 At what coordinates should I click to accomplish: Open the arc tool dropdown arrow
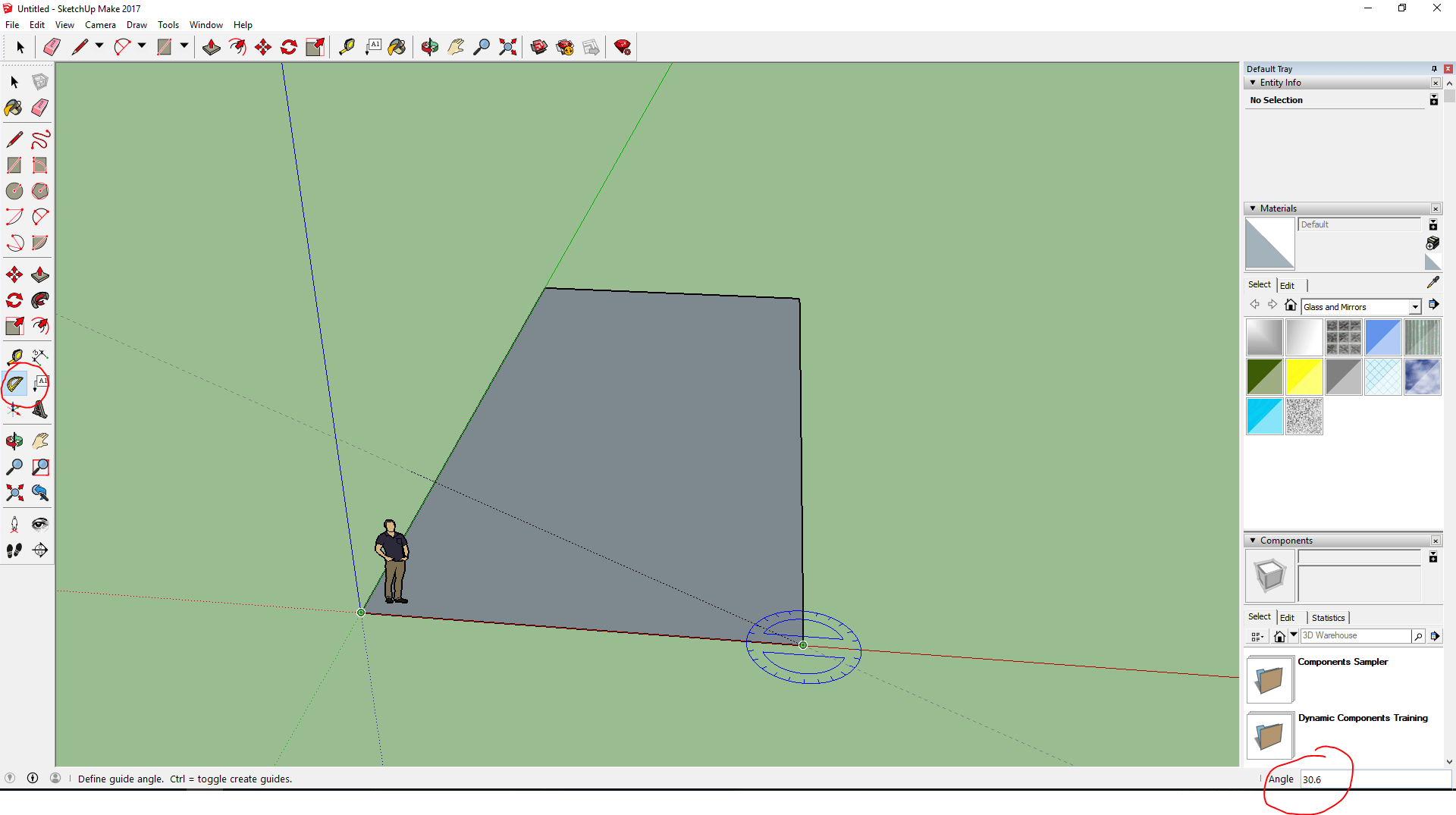point(141,47)
